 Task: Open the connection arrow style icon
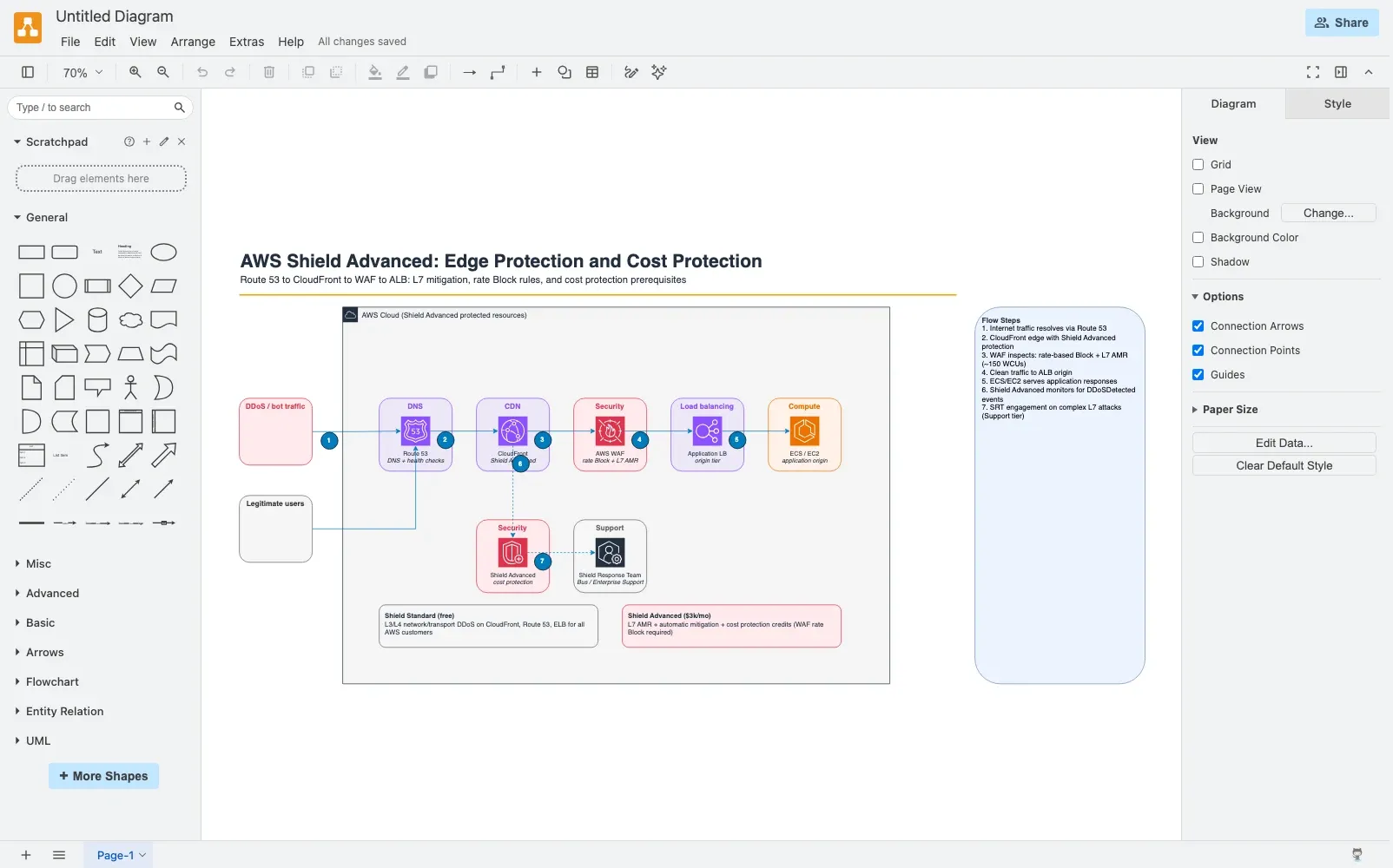[x=470, y=73]
